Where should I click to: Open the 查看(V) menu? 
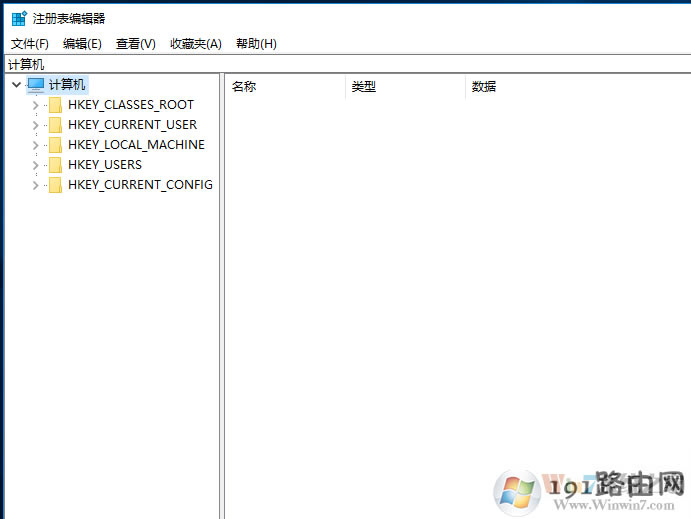coord(135,44)
